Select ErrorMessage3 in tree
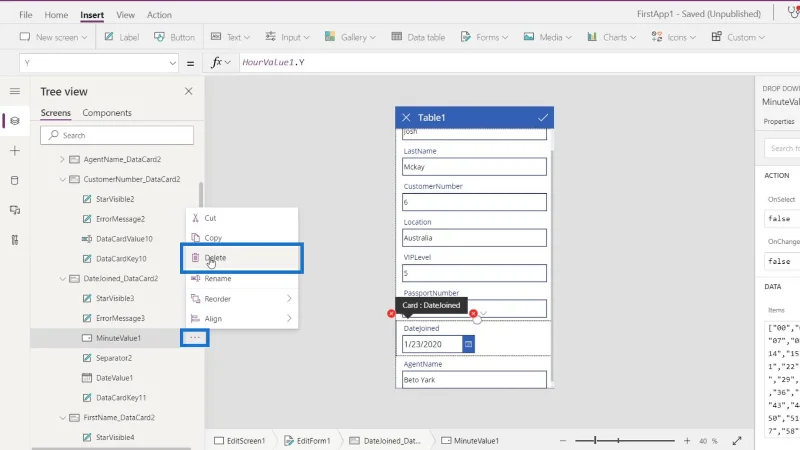The width and height of the screenshot is (800, 450). point(120,318)
